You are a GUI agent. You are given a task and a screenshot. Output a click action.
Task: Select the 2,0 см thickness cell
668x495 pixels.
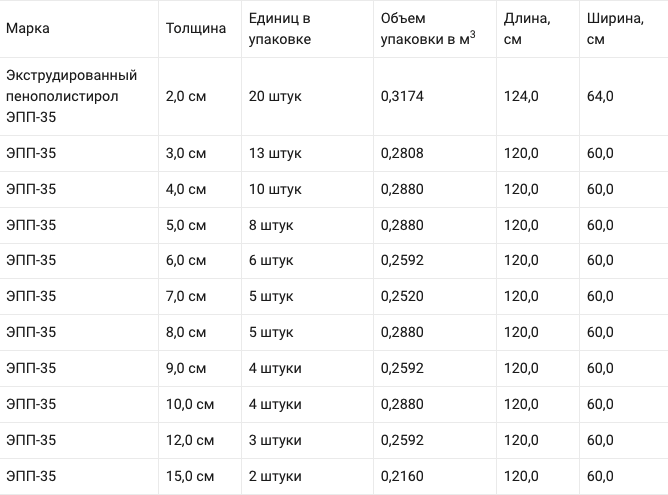click(186, 96)
